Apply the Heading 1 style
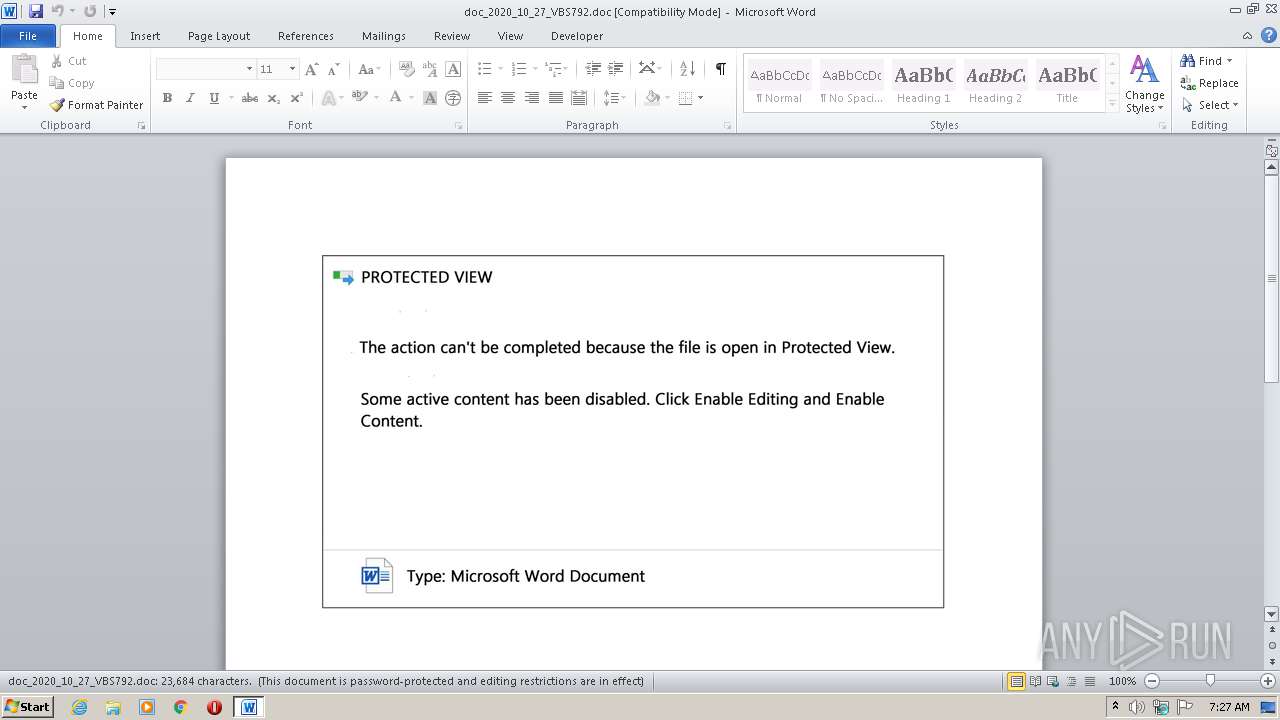The image size is (1280, 720). point(923,84)
